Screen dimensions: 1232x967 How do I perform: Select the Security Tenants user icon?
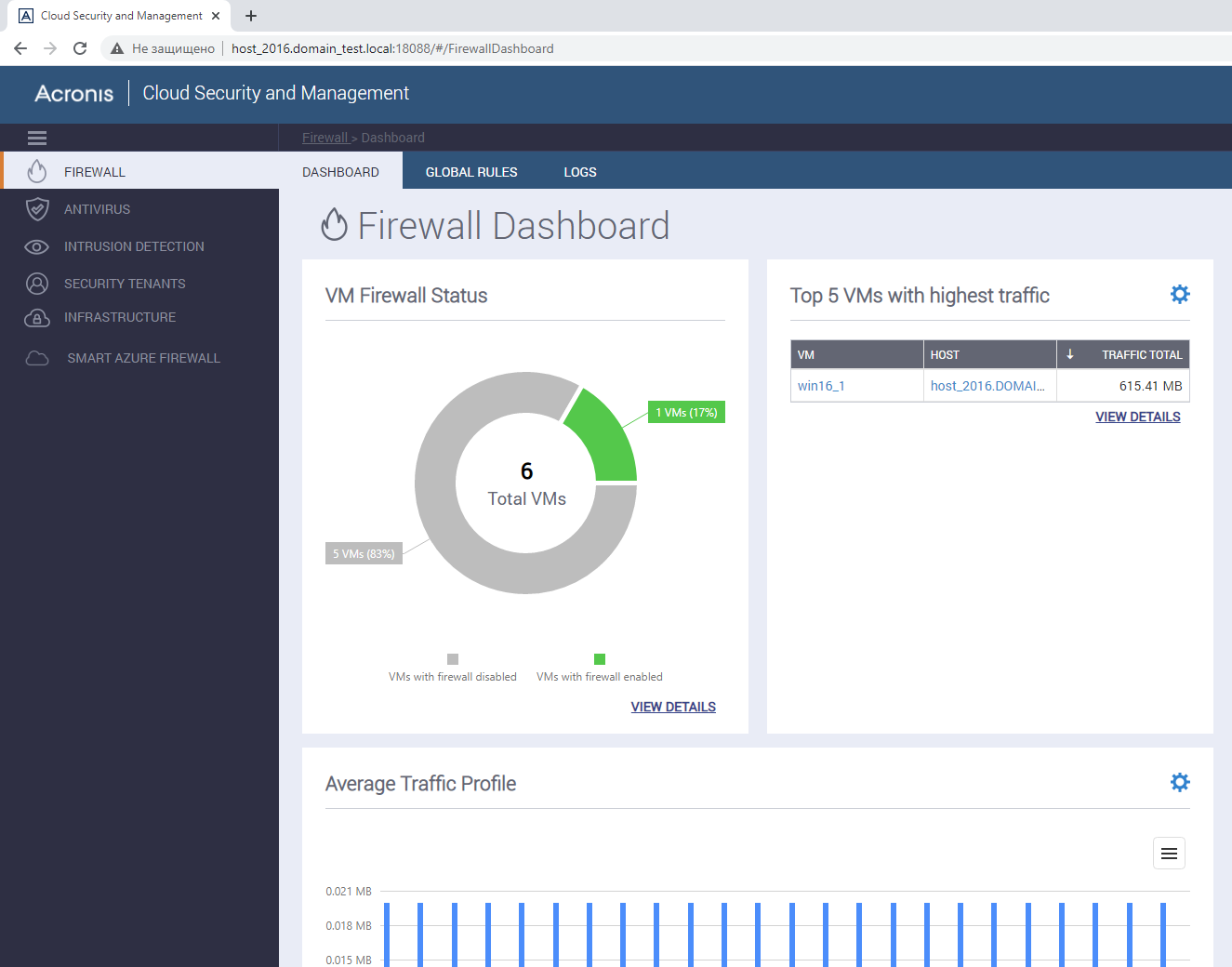tap(37, 284)
